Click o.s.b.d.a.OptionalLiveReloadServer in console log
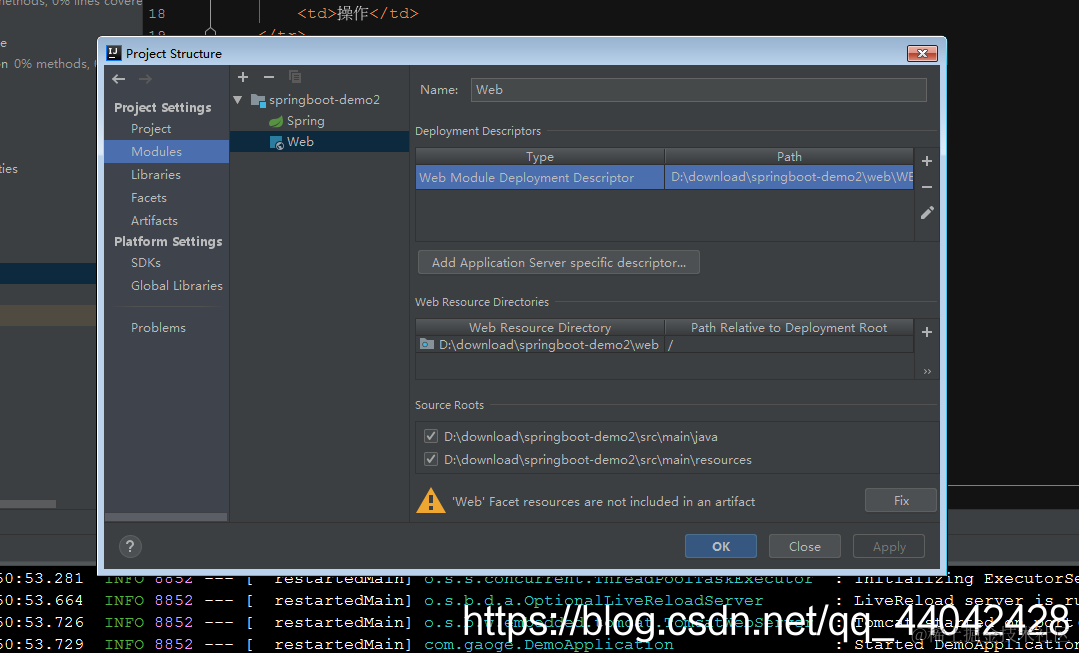The height and width of the screenshot is (653, 1079). point(593,601)
